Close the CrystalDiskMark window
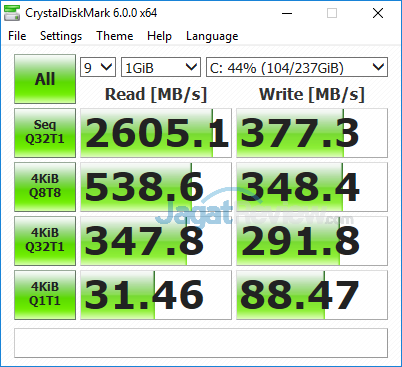 (x=378, y=13)
